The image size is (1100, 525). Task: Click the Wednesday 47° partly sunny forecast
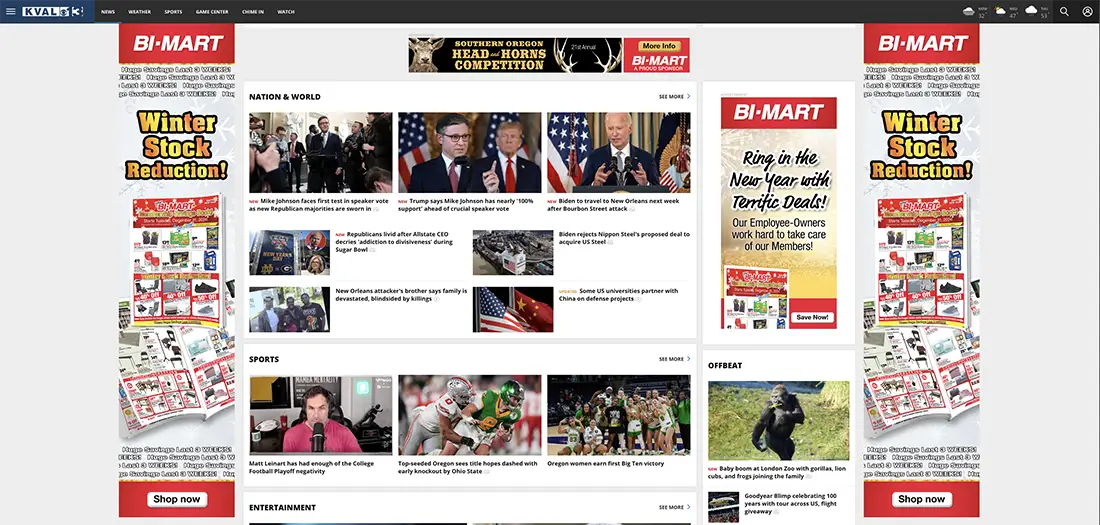coord(1006,11)
